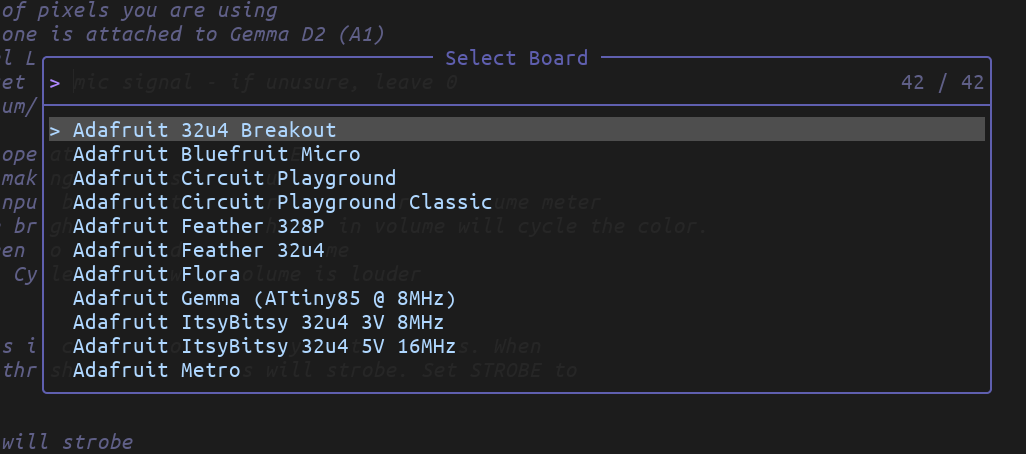Viewport: 1026px width, 454px height.
Task: Select Adafruit ItsyBitsy 32u4 5V 16MHz
Action: [x=517, y=345]
